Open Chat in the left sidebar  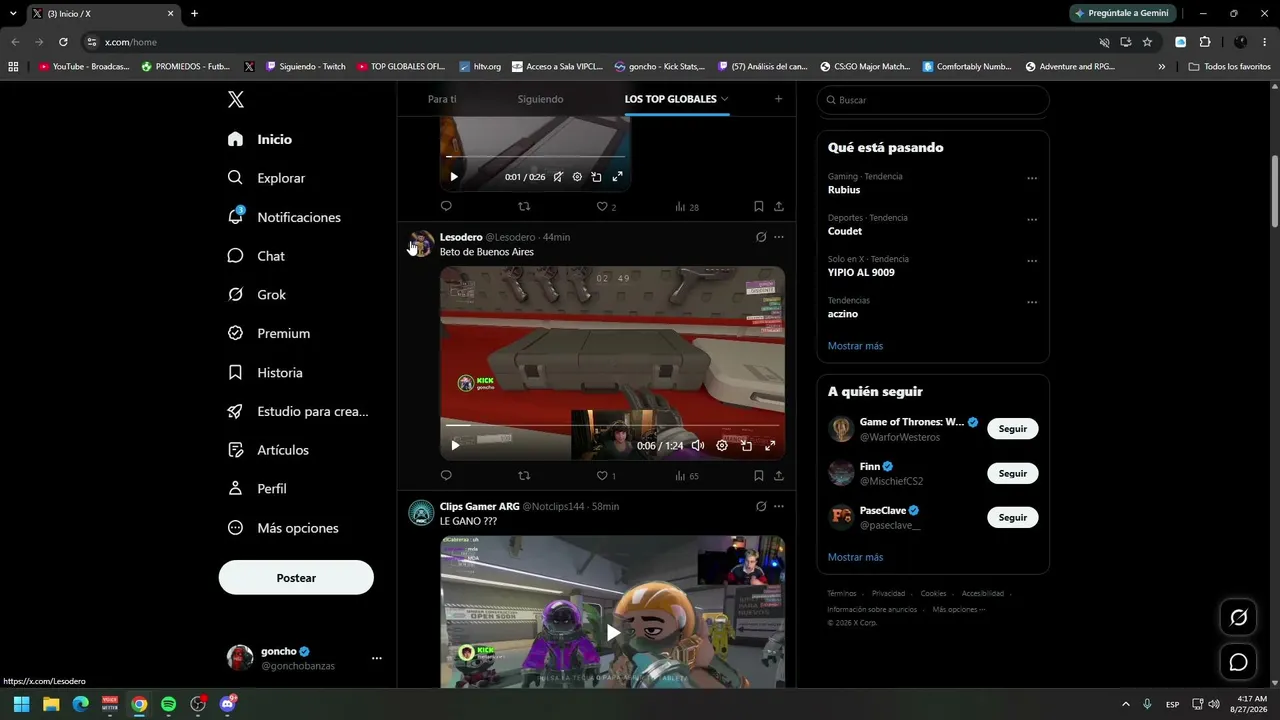[x=256, y=256]
